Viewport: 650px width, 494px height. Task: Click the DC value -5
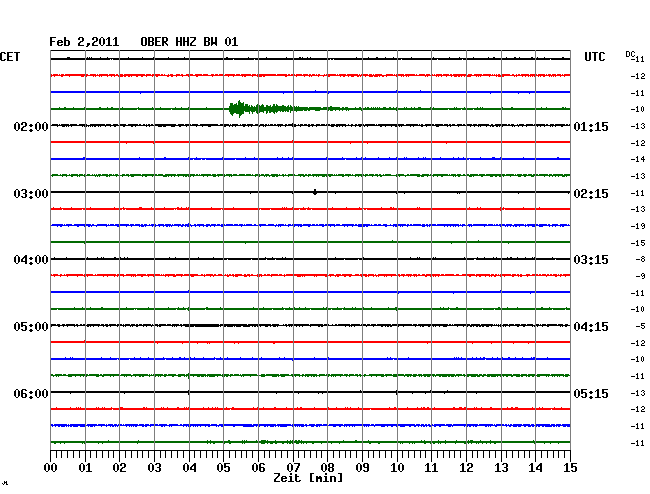(640, 326)
